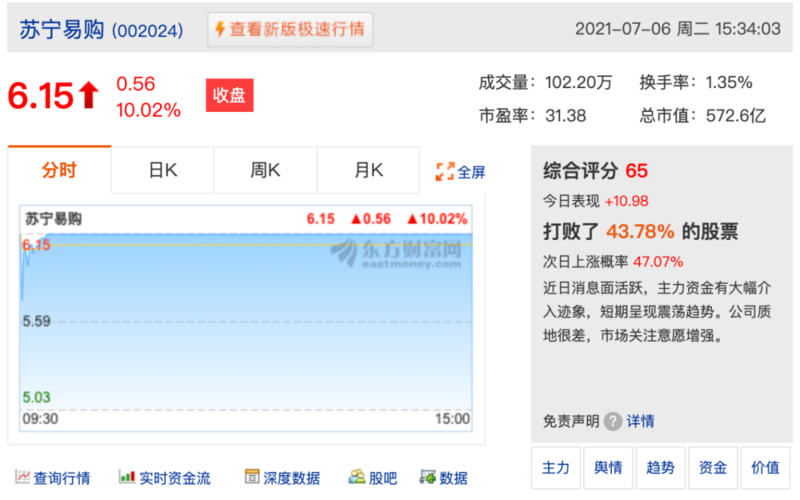Select the 趋势 analysis tab

(660, 467)
